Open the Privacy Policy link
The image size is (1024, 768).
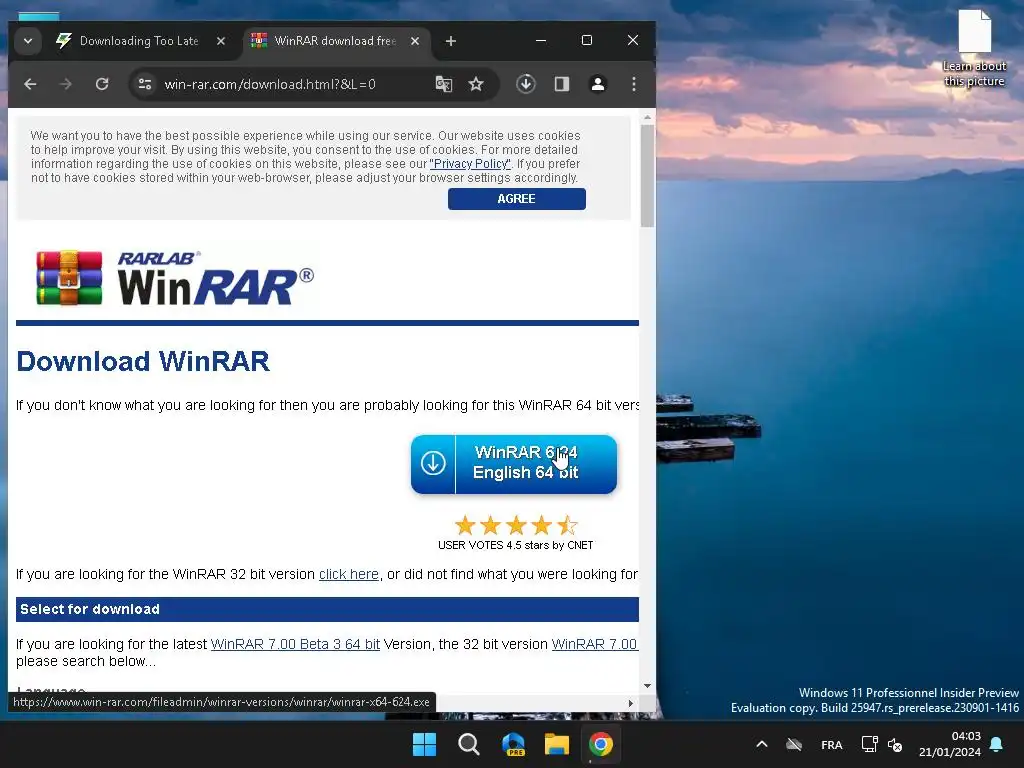pos(470,164)
